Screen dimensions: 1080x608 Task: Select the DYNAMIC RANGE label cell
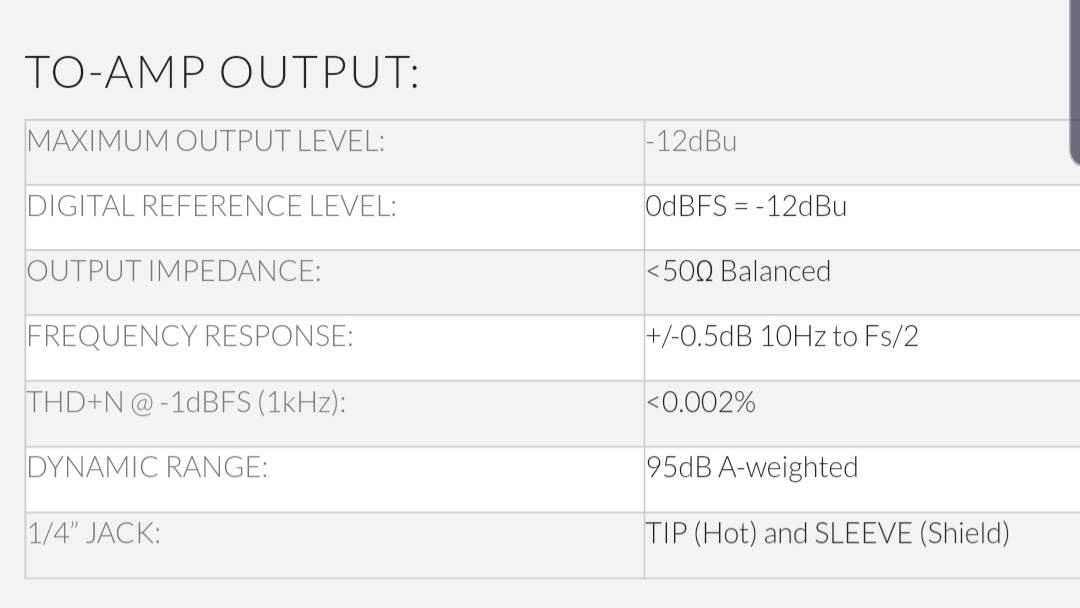[x=148, y=467]
